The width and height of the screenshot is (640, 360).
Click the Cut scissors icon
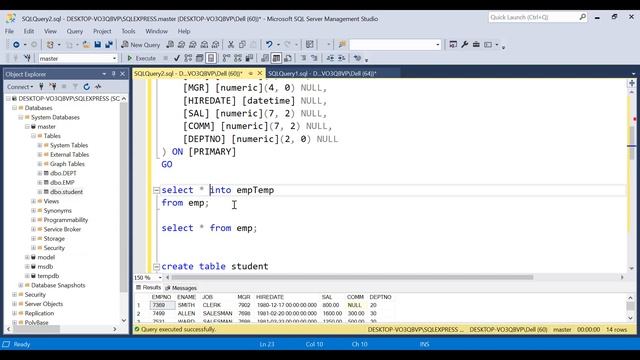tap(231, 44)
